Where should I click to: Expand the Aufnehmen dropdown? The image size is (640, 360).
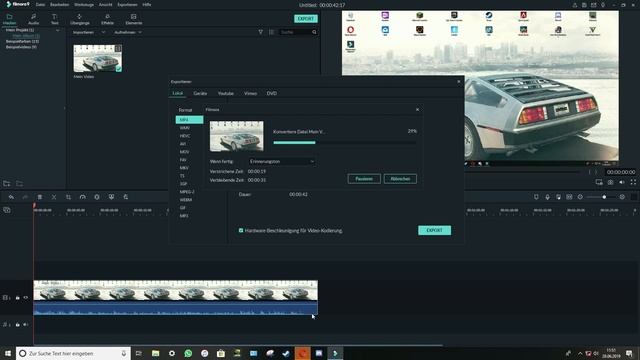click(x=127, y=32)
